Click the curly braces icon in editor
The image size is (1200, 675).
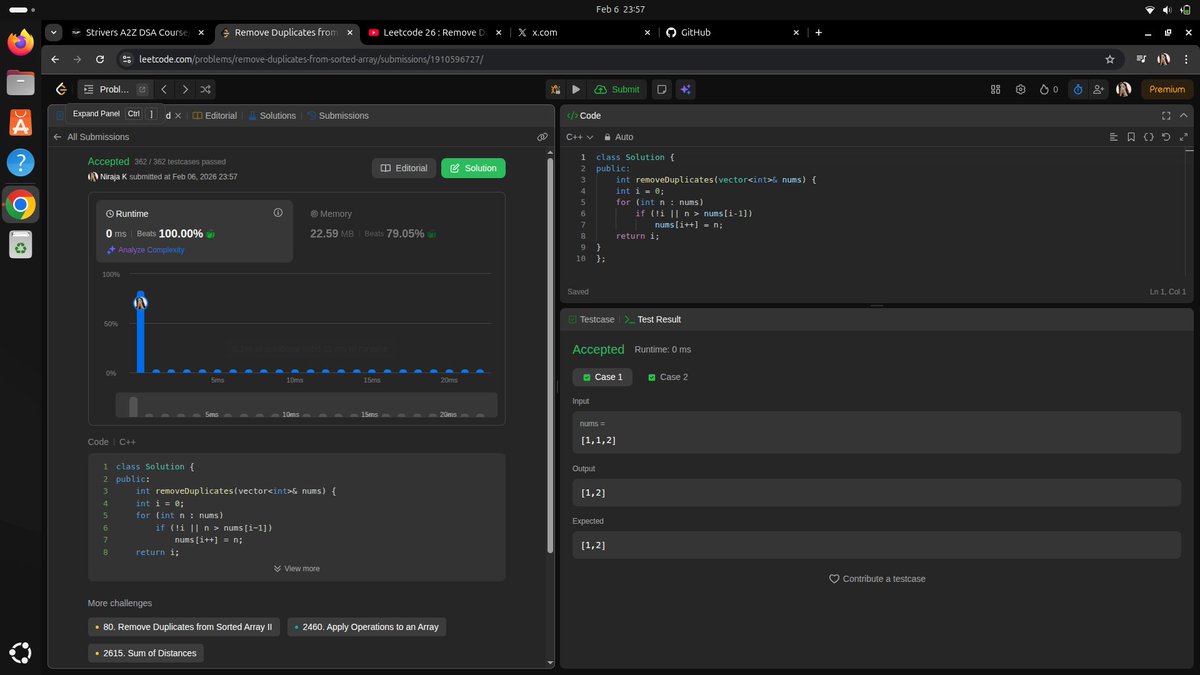(1149, 137)
